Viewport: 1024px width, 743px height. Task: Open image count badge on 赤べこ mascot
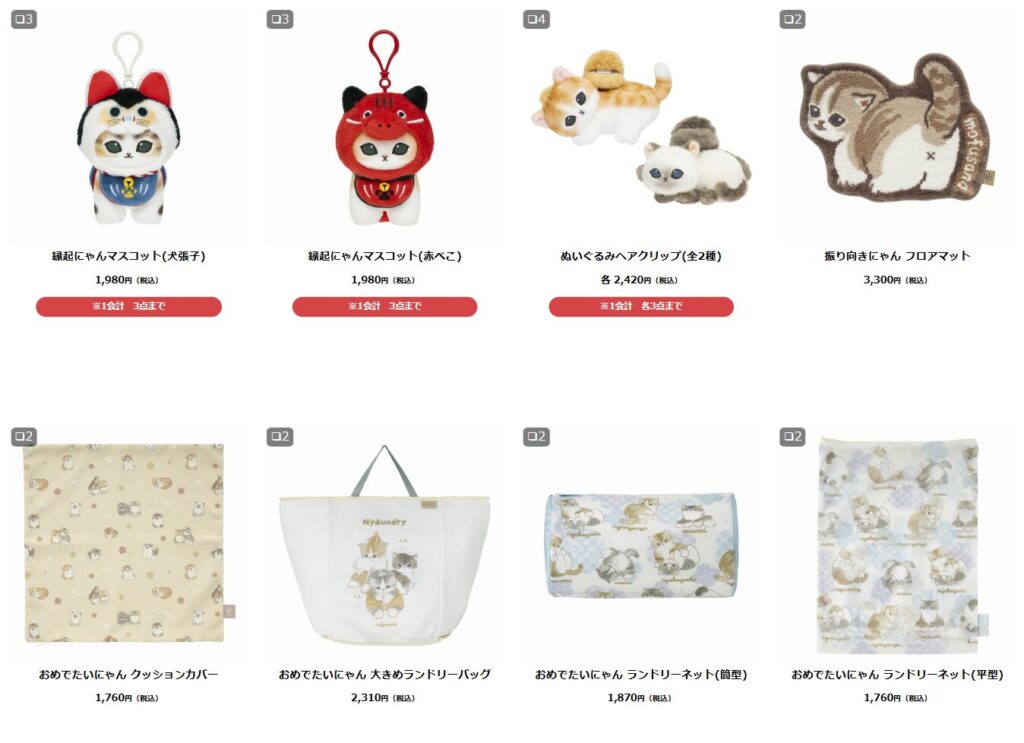click(x=280, y=19)
